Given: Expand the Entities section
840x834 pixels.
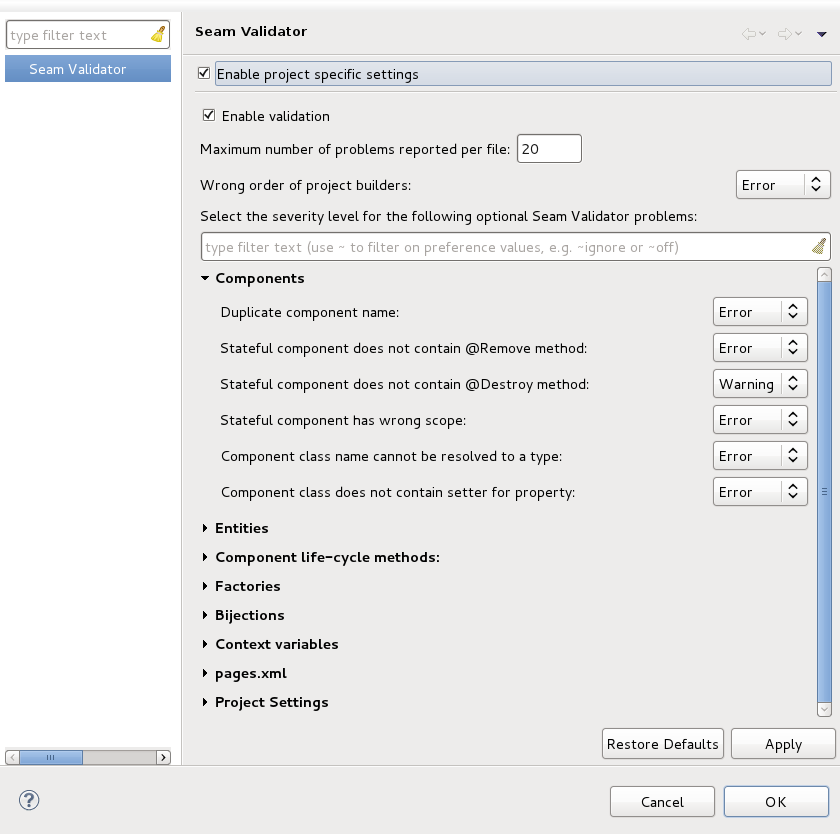Looking at the screenshot, I should pos(205,528).
